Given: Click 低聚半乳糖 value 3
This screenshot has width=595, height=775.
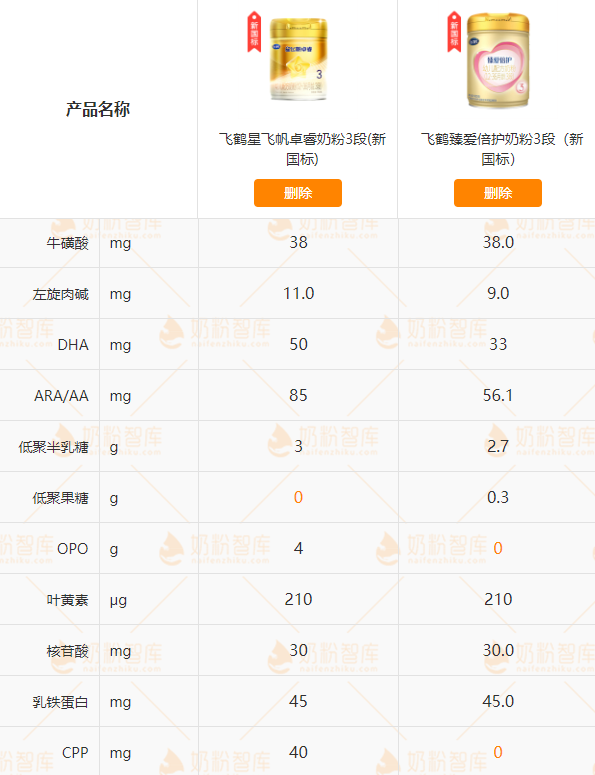Looking at the screenshot, I should click(x=298, y=446).
